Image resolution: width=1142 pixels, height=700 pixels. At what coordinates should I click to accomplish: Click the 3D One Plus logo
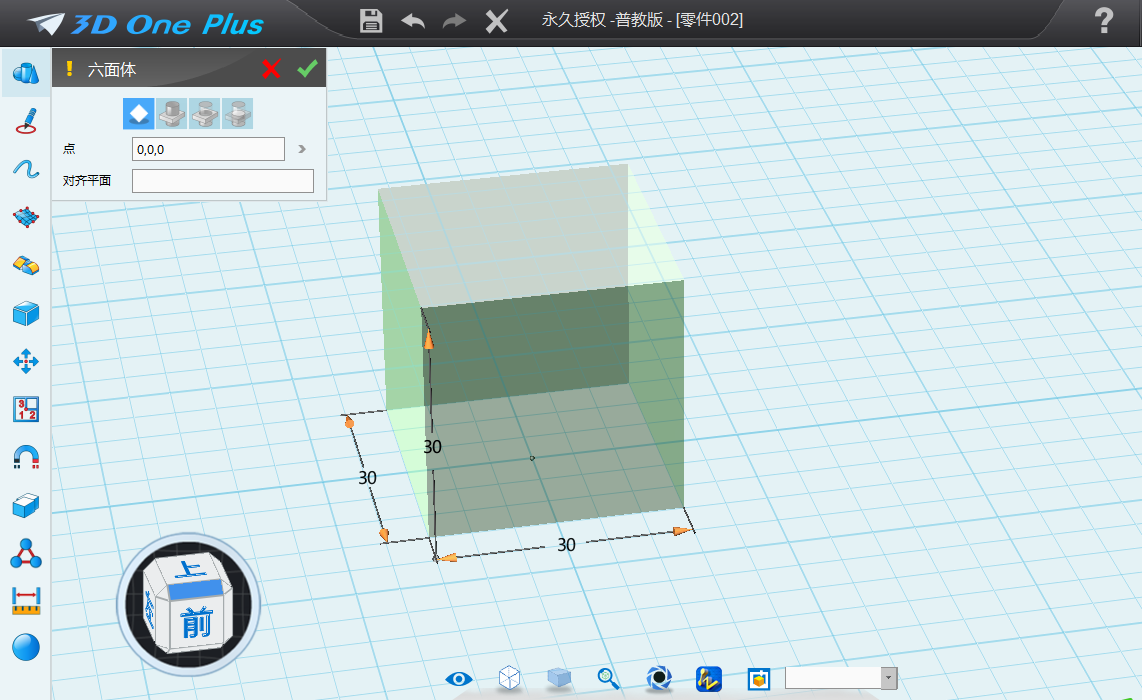146,24
